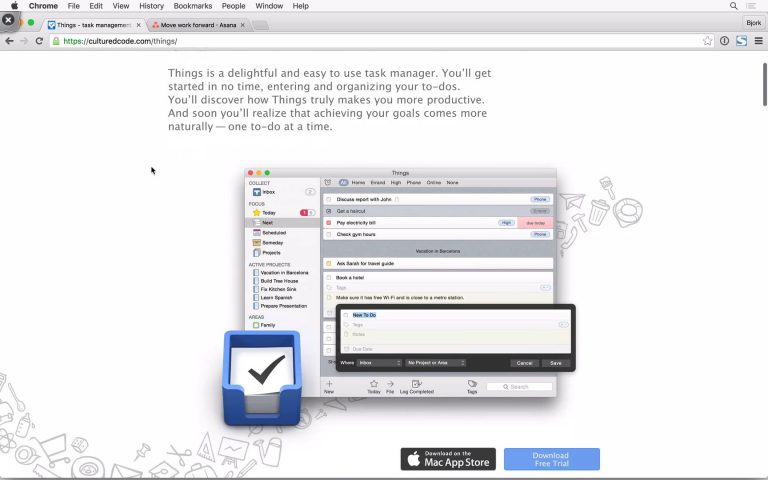The width and height of the screenshot is (768, 480).
Task: Check off Pay electricity bill
Action: pos(329,223)
